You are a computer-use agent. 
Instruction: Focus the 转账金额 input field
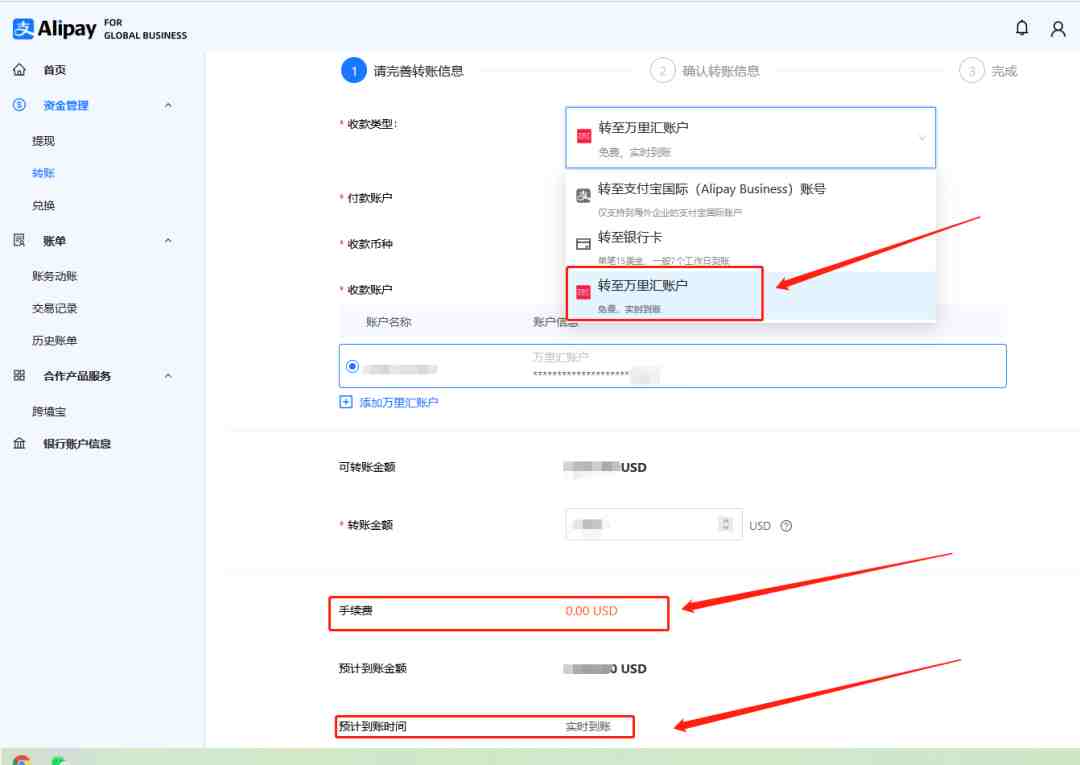click(x=654, y=525)
